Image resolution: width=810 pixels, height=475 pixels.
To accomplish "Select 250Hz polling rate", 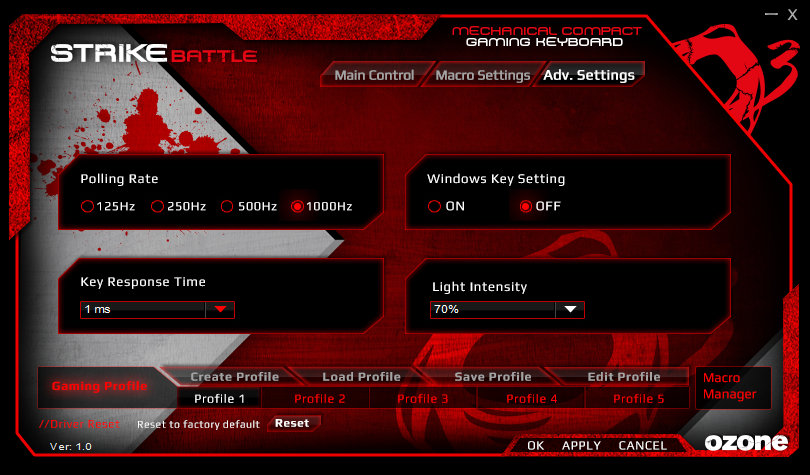I will 157,206.
